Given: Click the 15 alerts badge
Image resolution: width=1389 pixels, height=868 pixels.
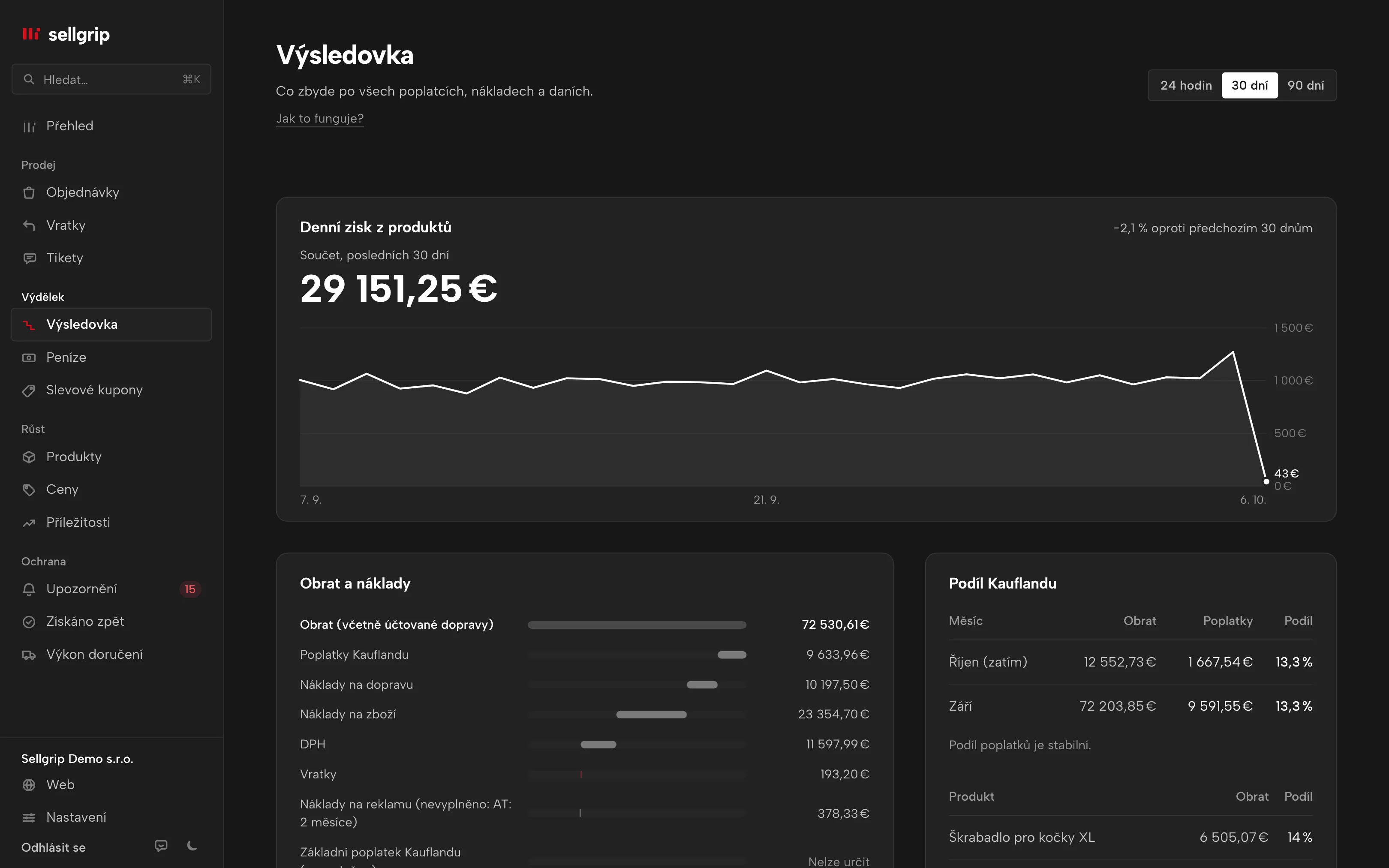Looking at the screenshot, I should [190, 589].
